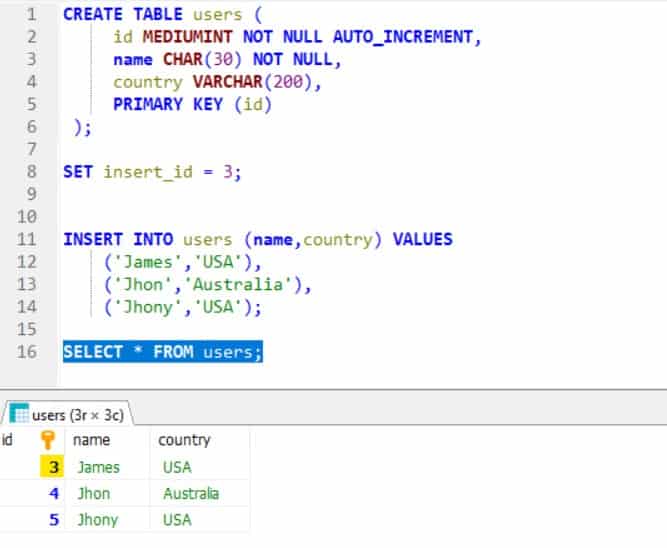Select the id cell with value 4

click(x=32, y=493)
